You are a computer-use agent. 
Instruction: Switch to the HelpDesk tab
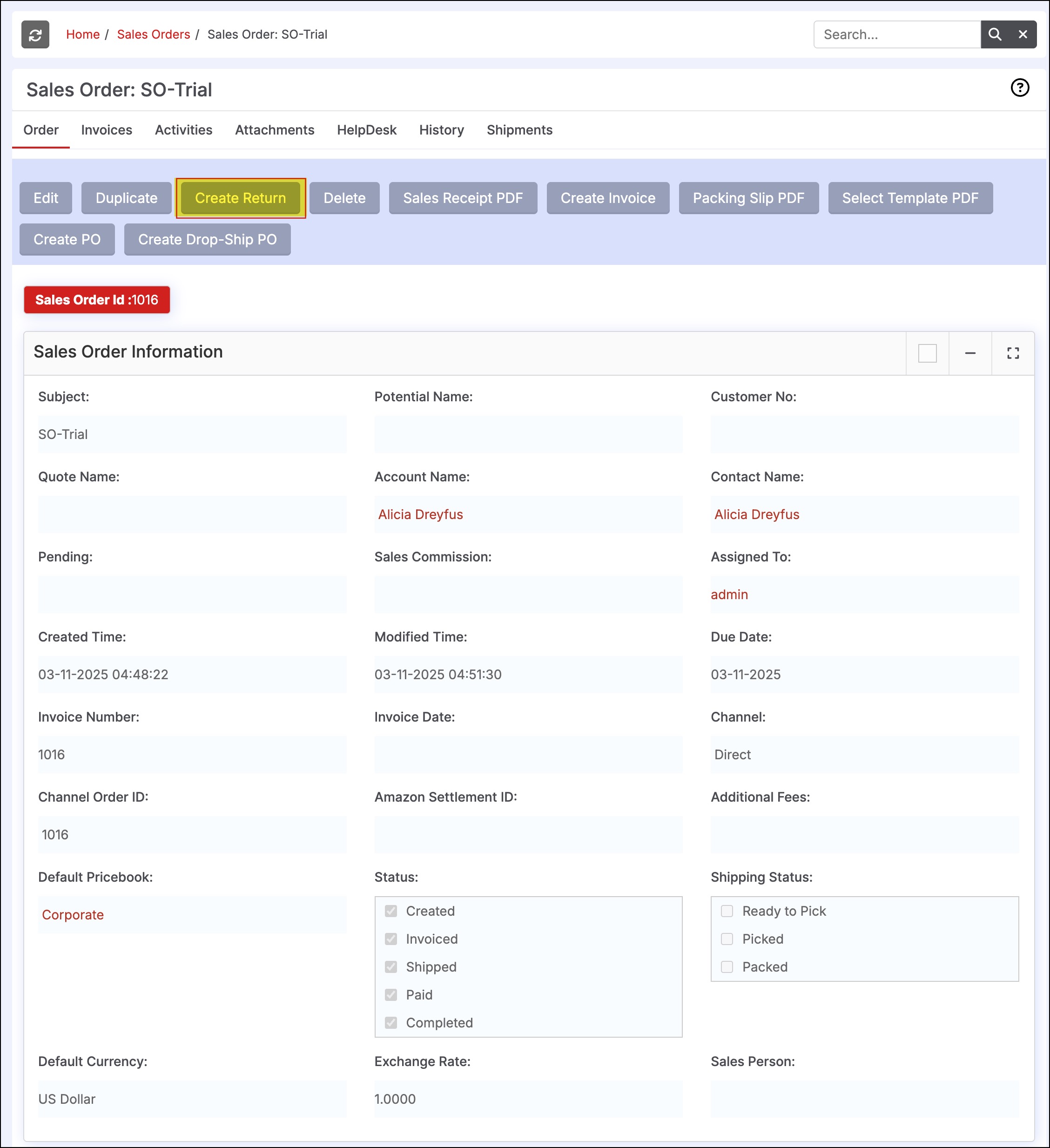click(x=367, y=130)
